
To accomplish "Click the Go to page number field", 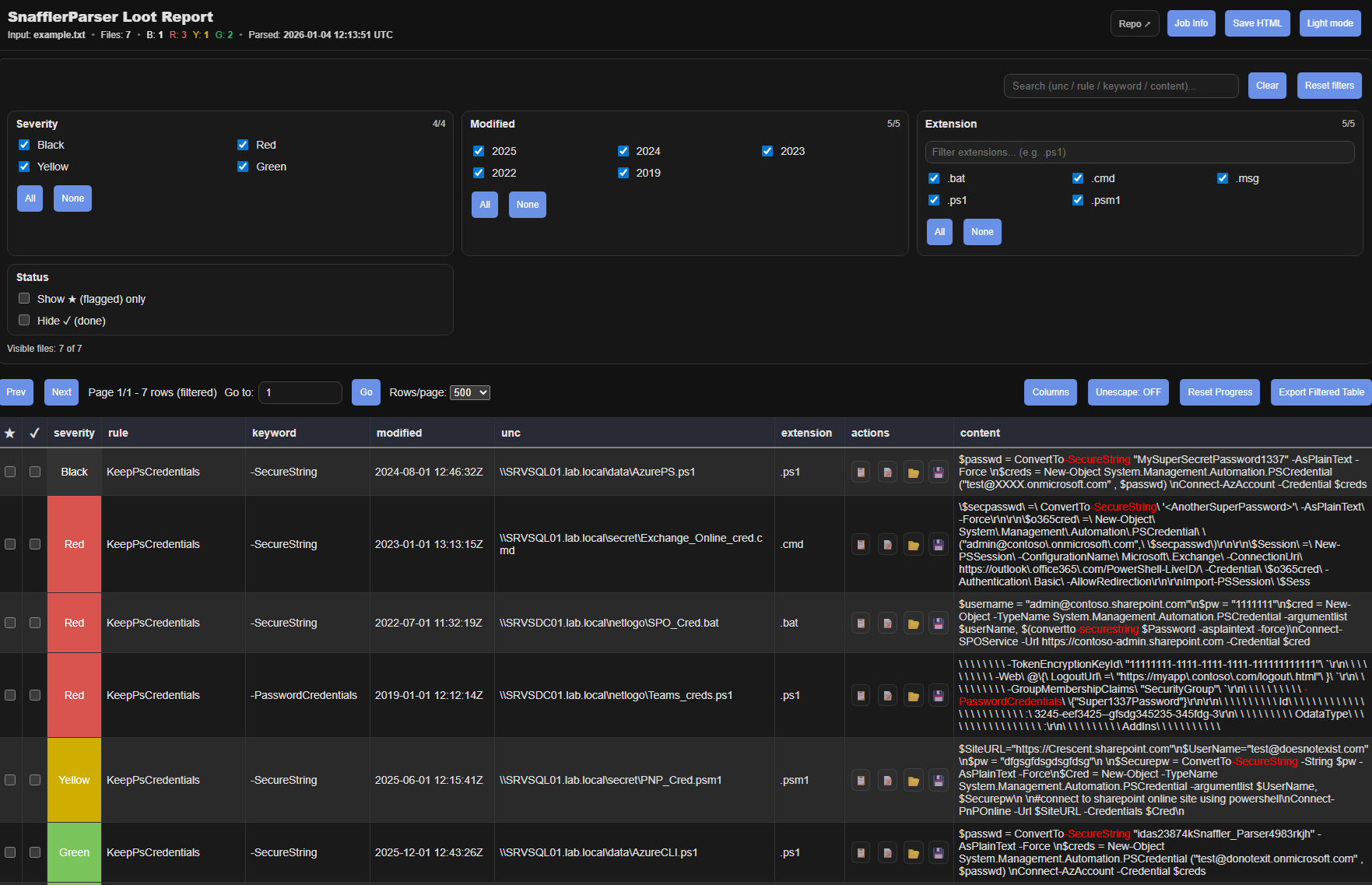I will [300, 392].
